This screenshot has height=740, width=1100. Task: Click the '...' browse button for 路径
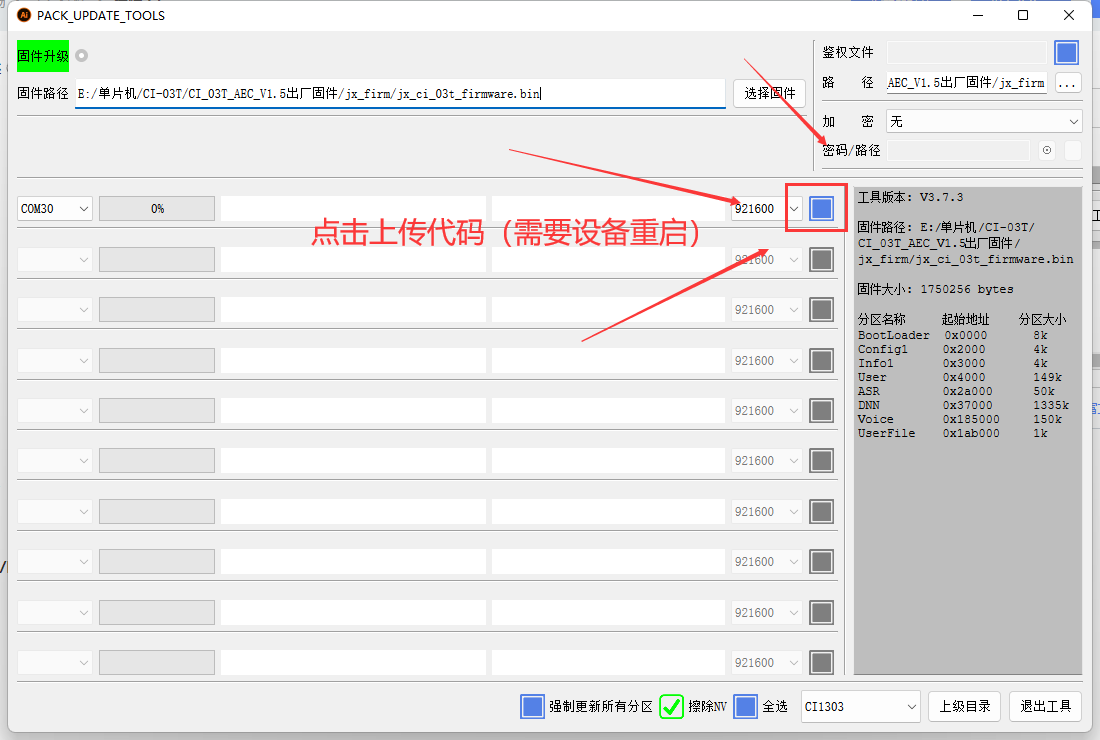1068,83
